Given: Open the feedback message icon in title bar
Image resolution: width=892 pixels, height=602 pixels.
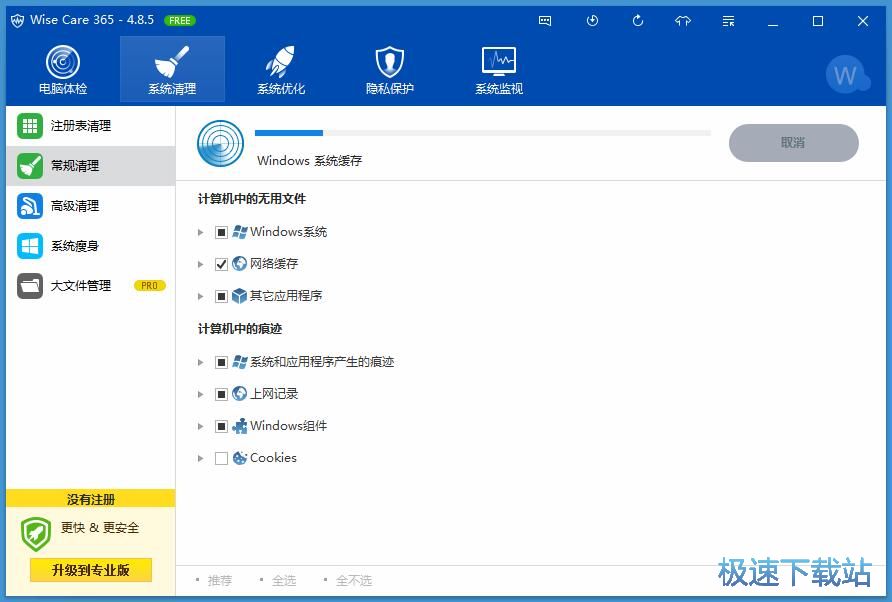Looking at the screenshot, I should (x=545, y=21).
